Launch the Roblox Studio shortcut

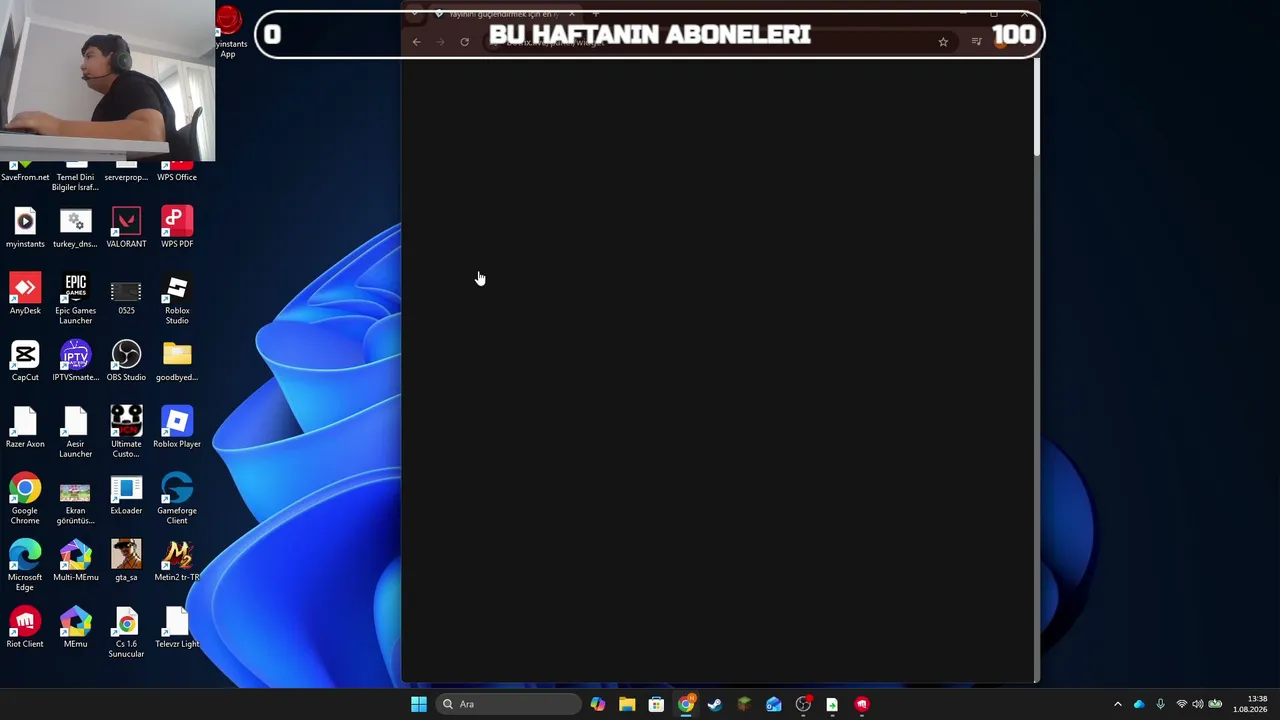(177, 299)
